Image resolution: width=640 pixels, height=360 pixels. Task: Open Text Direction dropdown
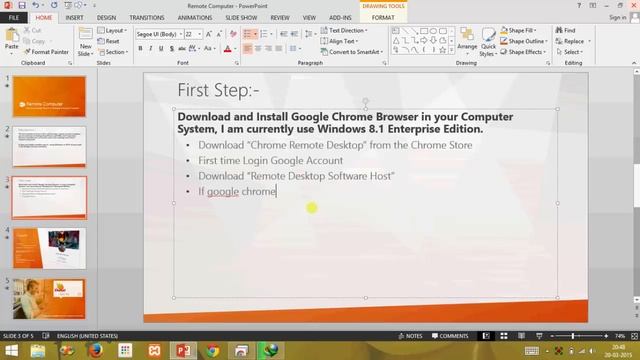pos(344,31)
